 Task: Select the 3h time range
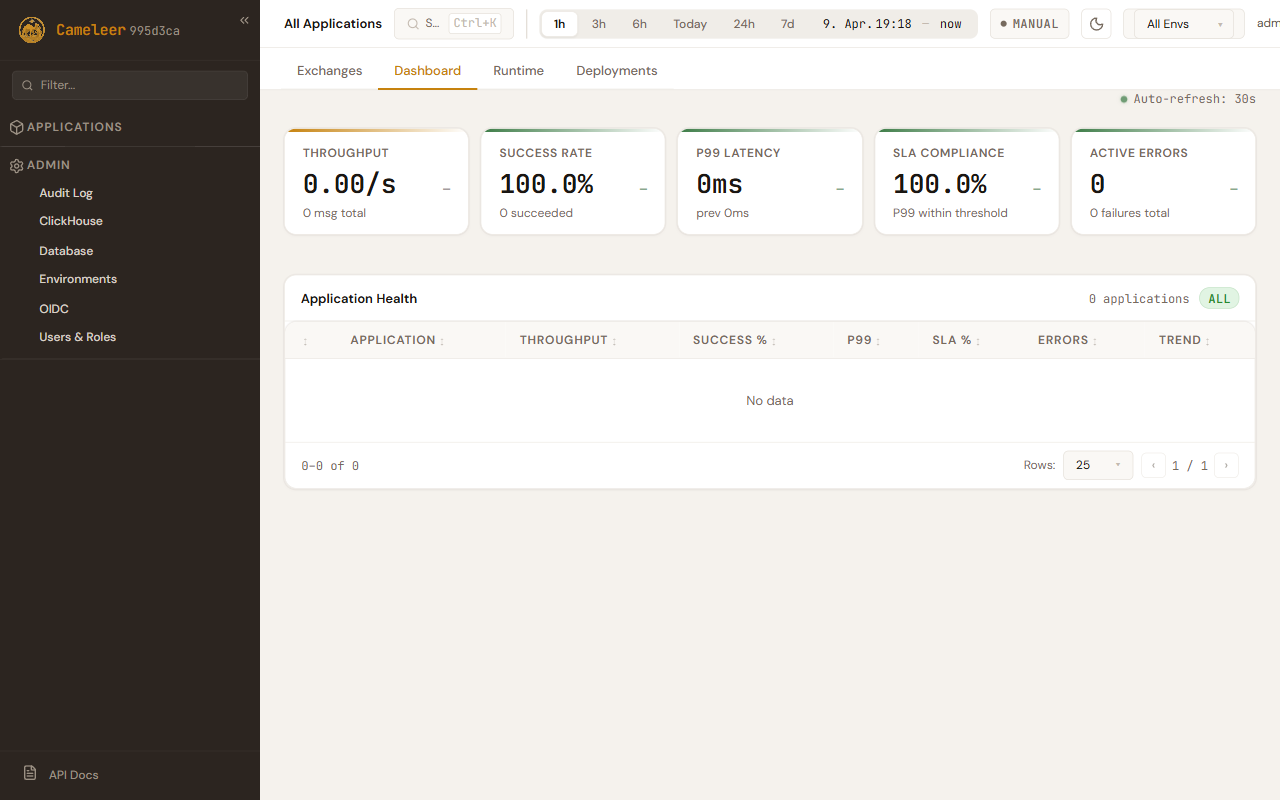click(x=598, y=24)
